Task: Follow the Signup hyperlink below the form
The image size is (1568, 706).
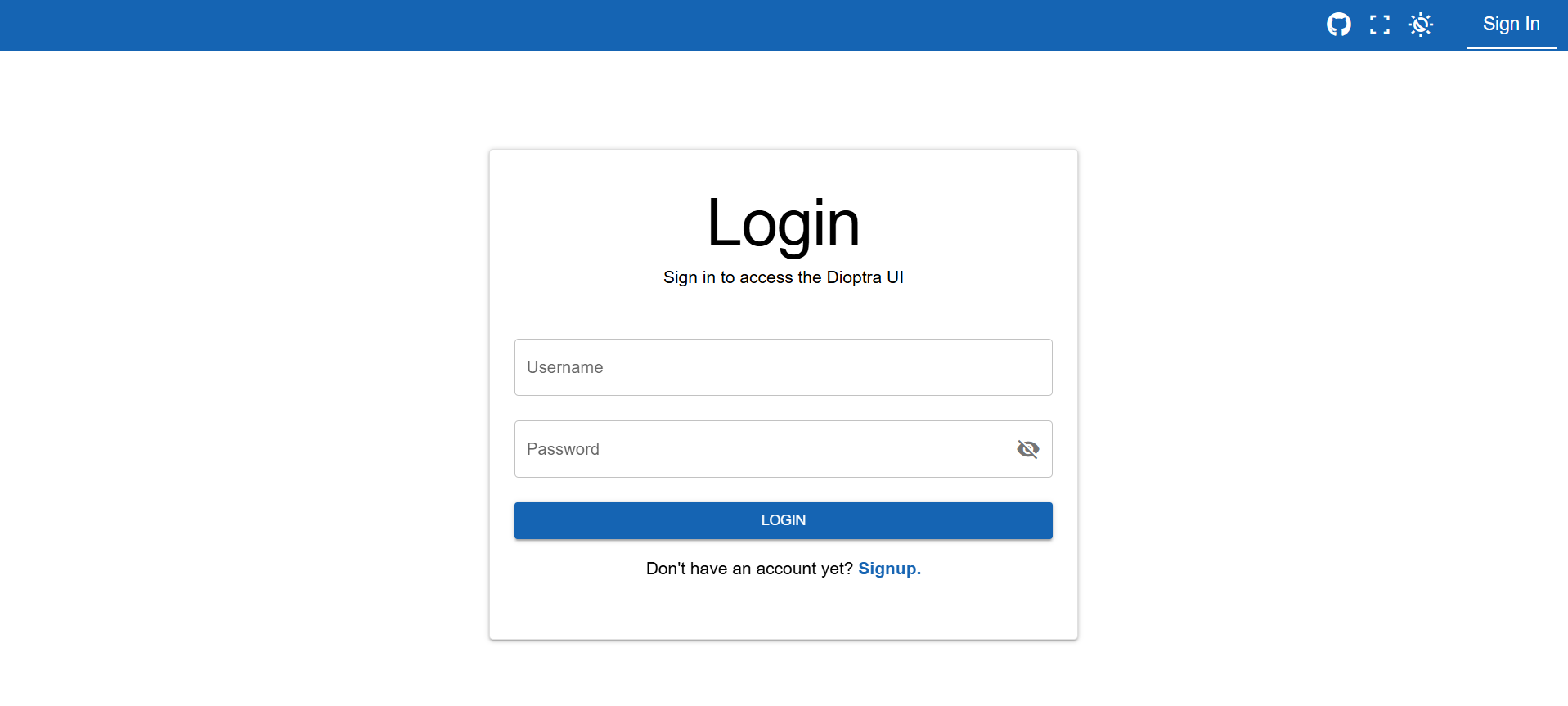Action: point(889,568)
